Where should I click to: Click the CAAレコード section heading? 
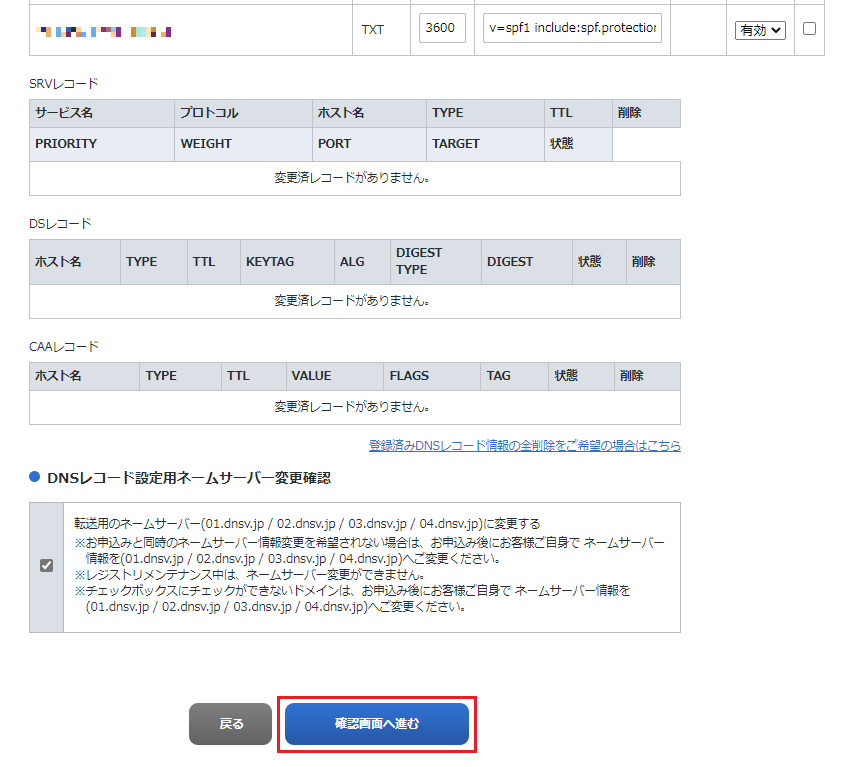(x=64, y=347)
